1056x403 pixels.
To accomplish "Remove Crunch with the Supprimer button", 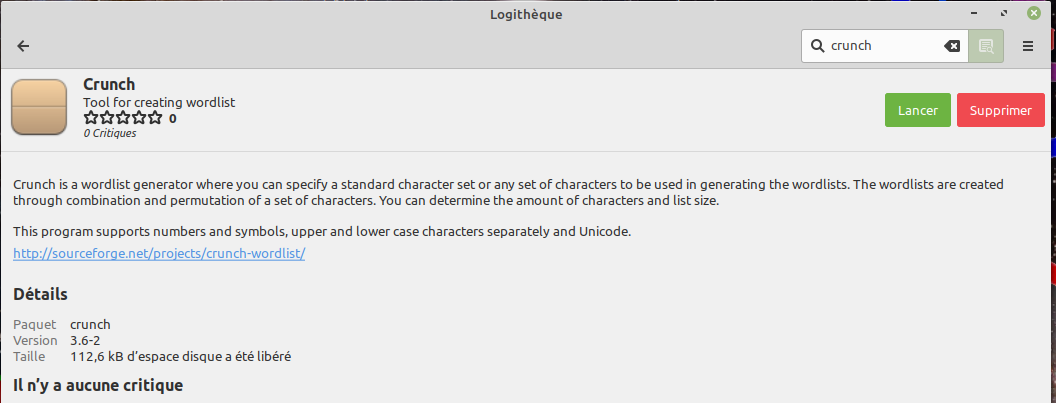I will (1000, 110).
